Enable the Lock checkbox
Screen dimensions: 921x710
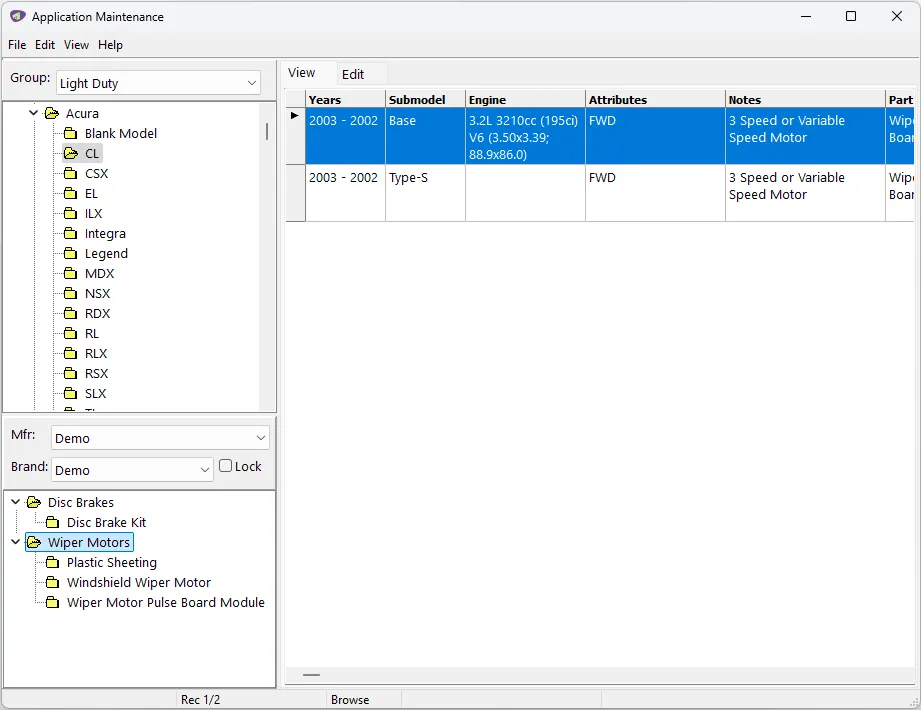tap(226, 466)
